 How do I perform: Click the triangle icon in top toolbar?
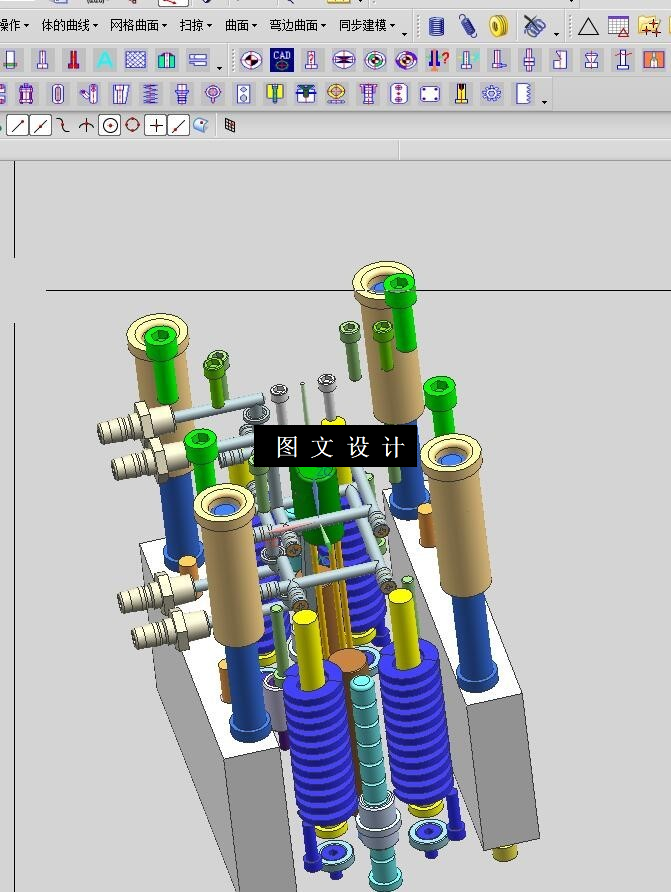tap(588, 26)
